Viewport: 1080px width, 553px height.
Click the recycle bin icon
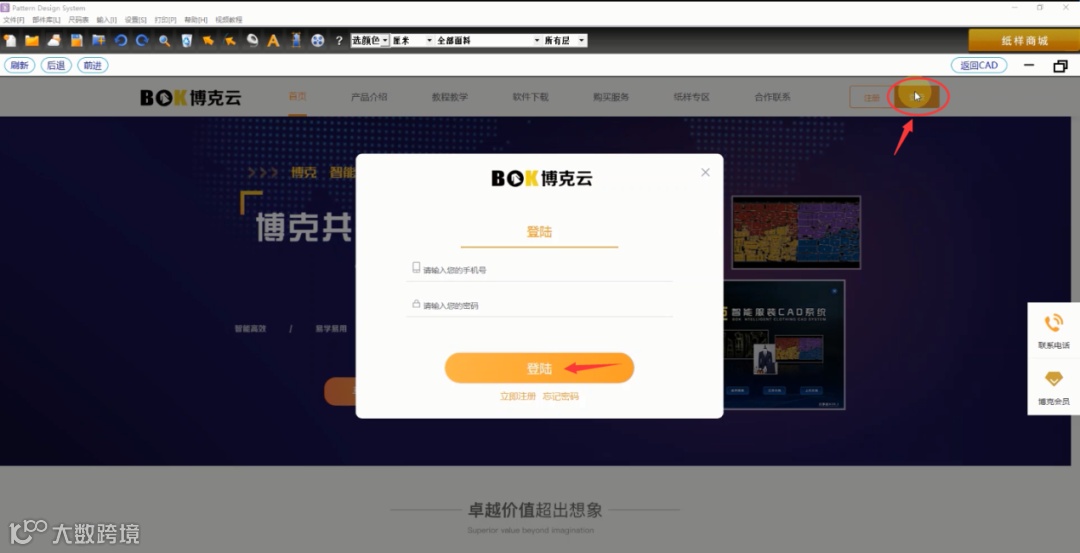(x=187, y=41)
